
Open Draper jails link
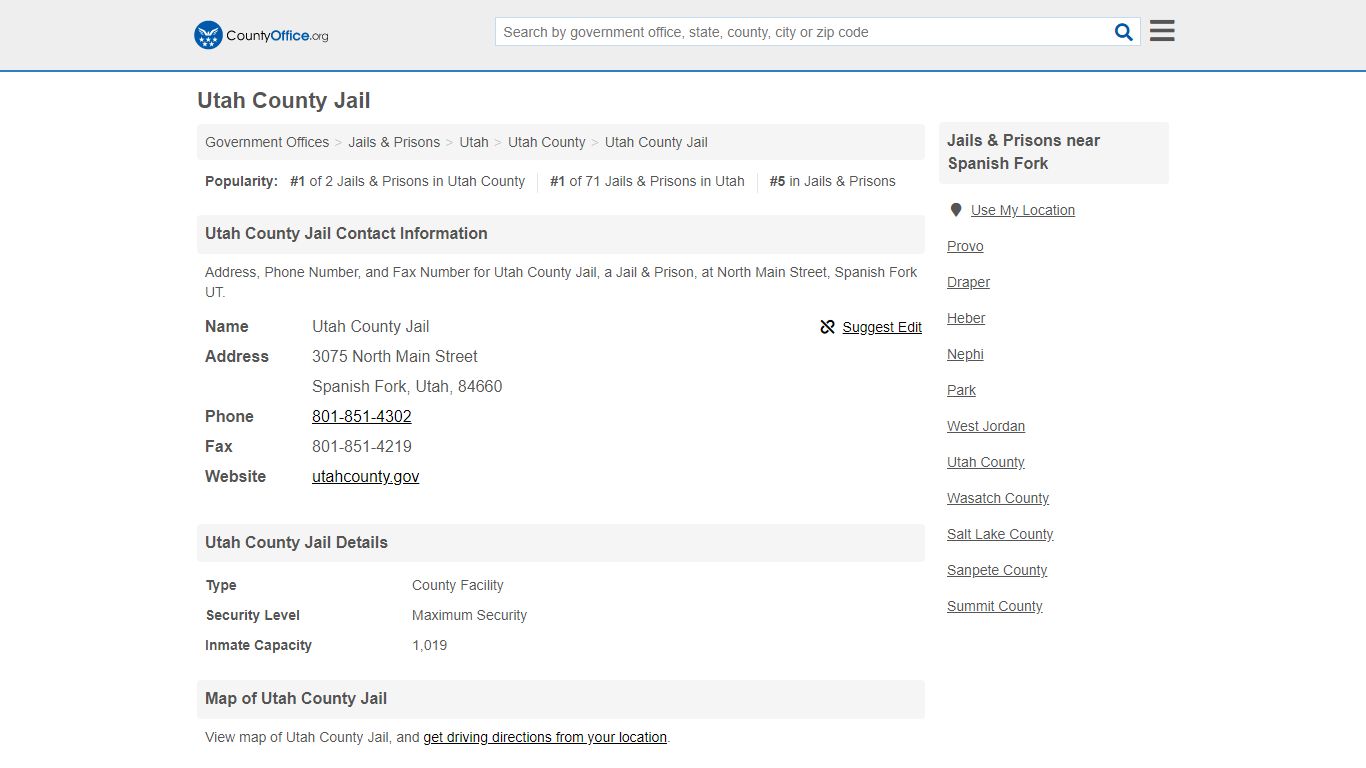pyautogui.click(x=968, y=282)
